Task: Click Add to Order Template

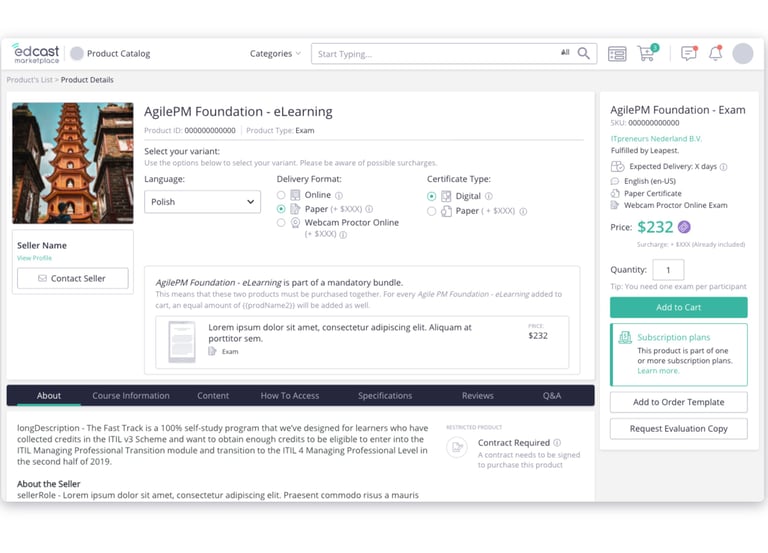Action: (678, 402)
